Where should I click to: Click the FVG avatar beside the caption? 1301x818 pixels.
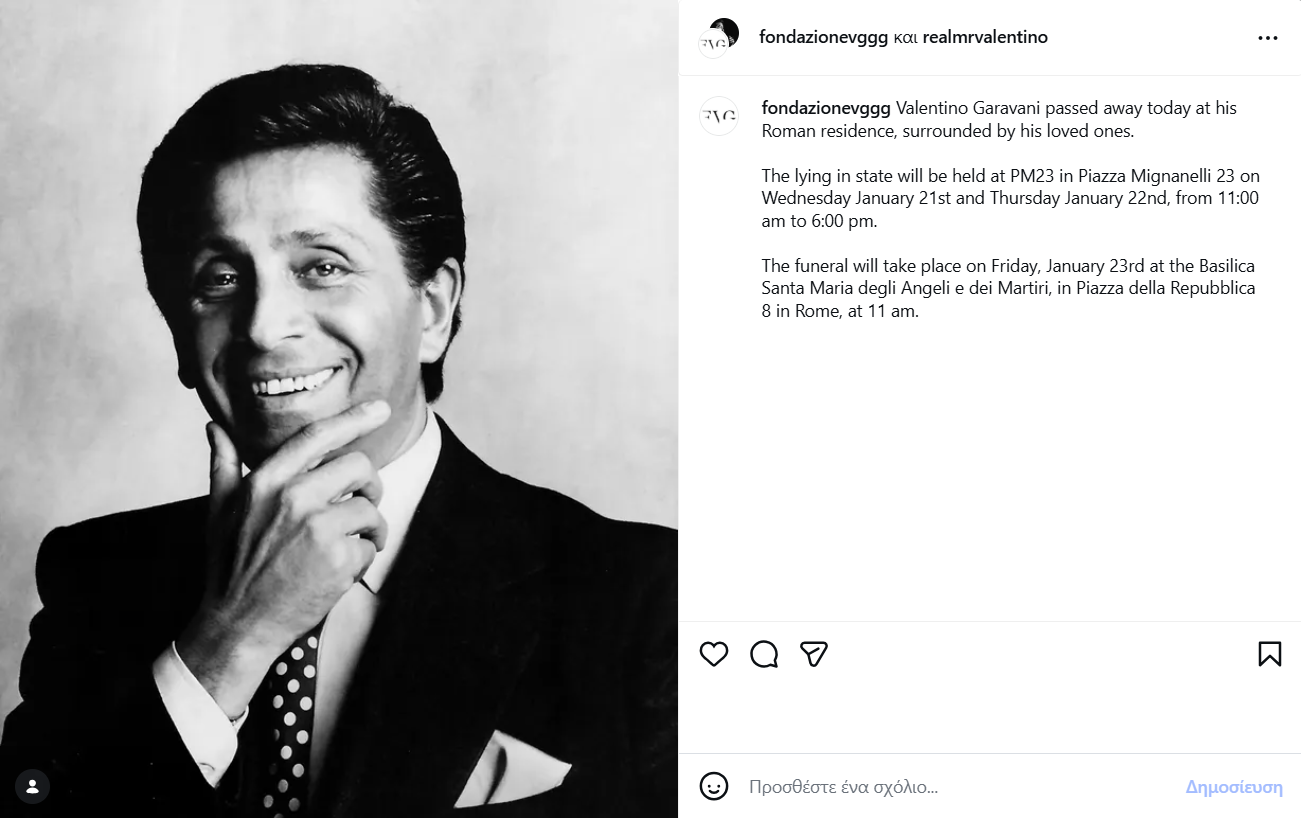click(x=718, y=116)
